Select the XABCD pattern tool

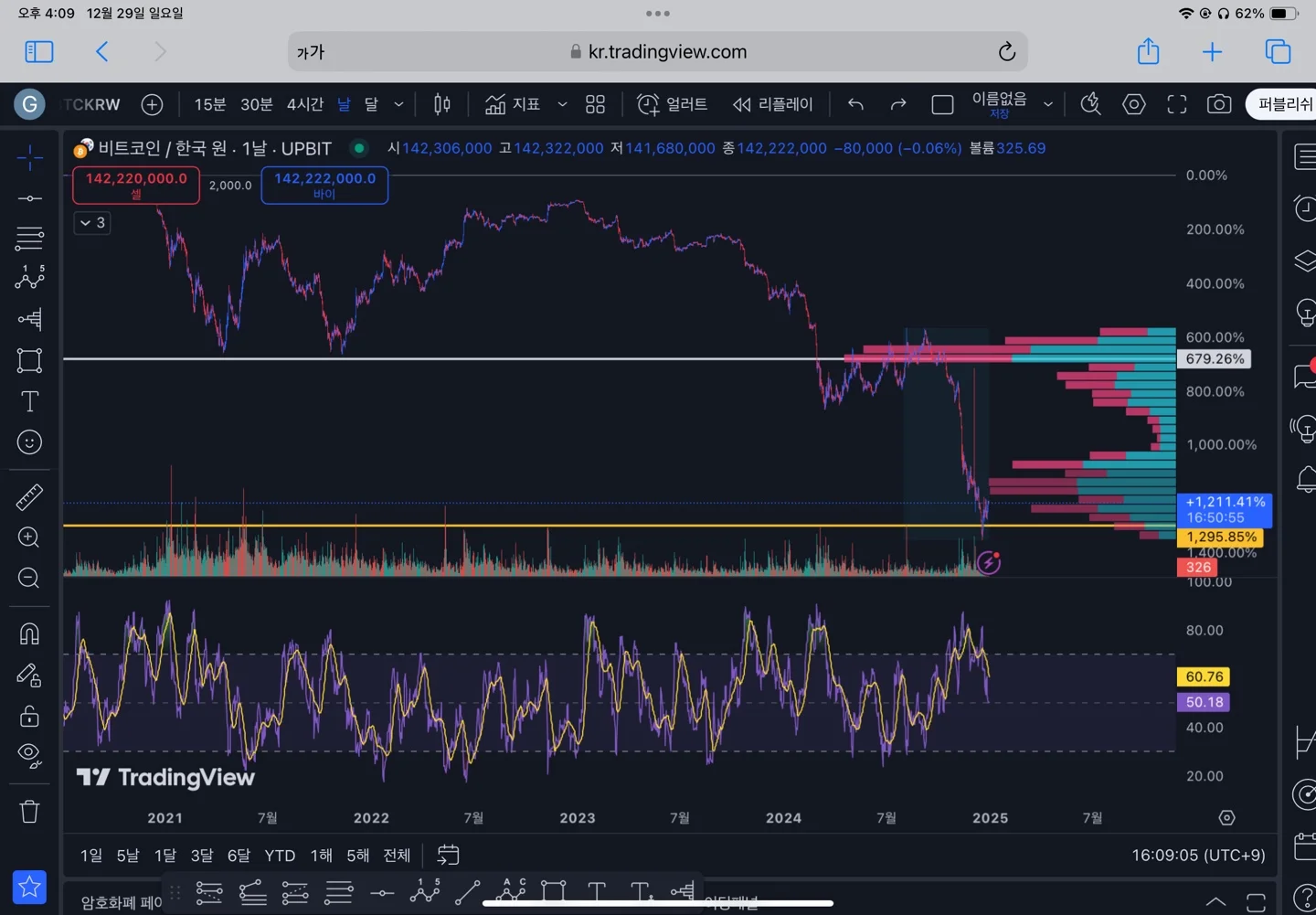click(29, 277)
